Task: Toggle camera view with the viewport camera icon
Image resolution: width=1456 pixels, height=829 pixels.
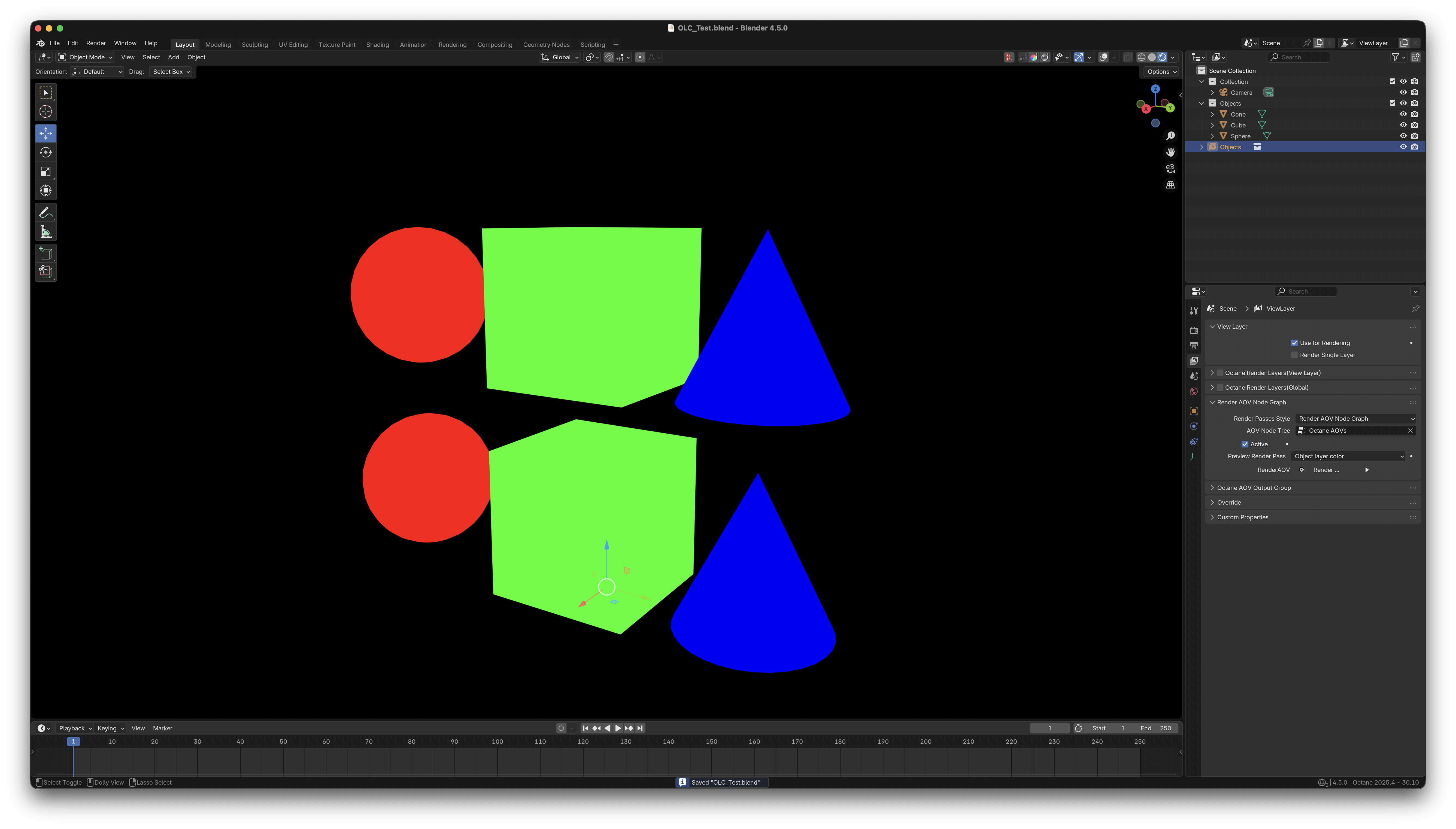Action: 1170,169
